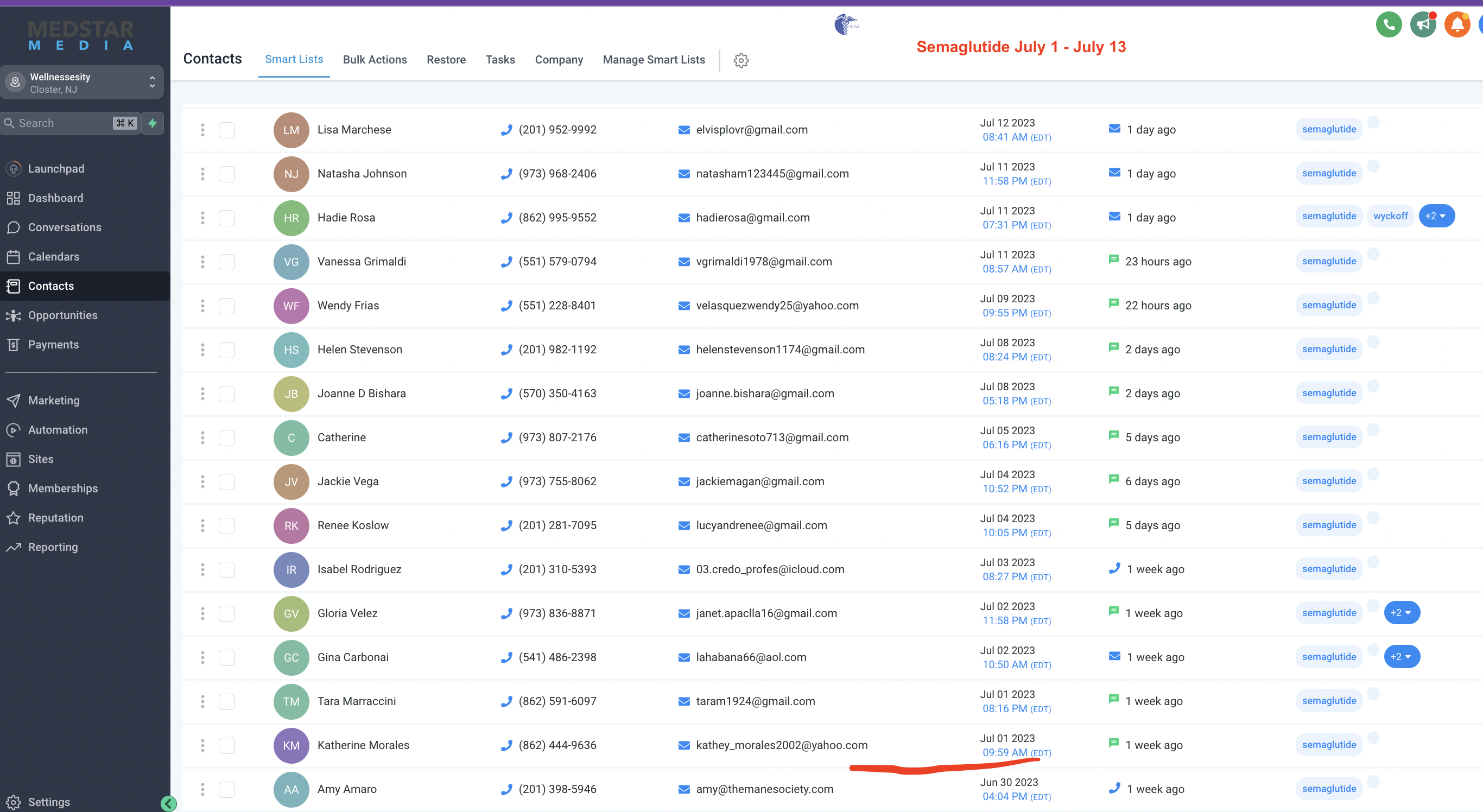Open Manage Smart Lists tab
Image resolution: width=1483 pixels, height=812 pixels.
[654, 60]
